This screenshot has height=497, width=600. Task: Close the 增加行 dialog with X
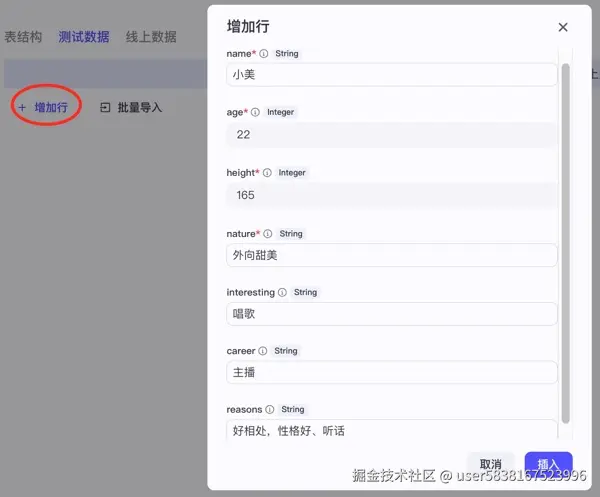pos(563,27)
